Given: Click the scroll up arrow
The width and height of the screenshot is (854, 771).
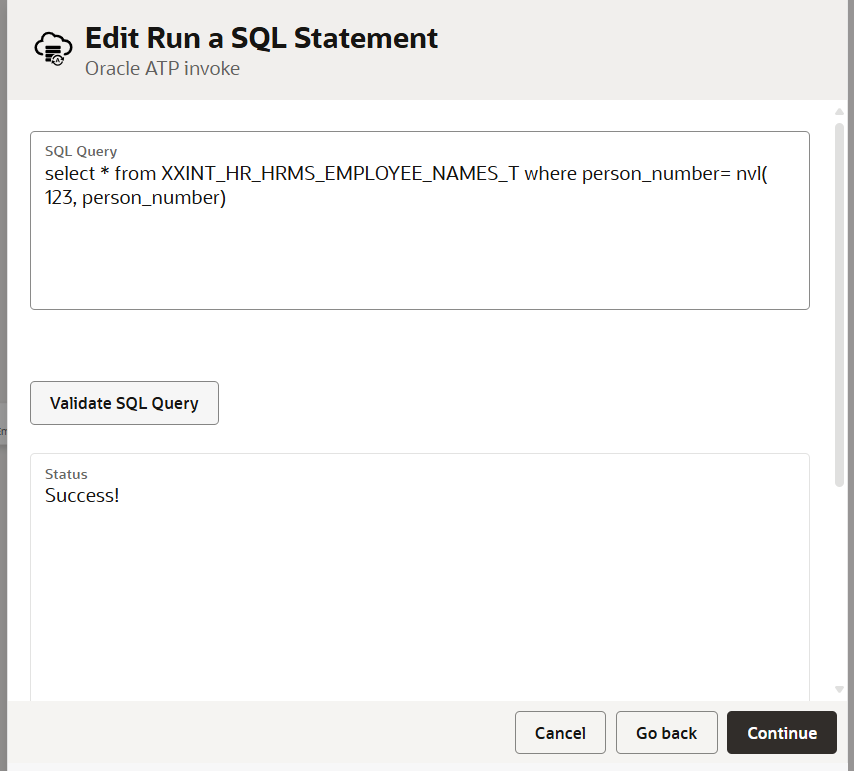Looking at the screenshot, I should [839, 112].
